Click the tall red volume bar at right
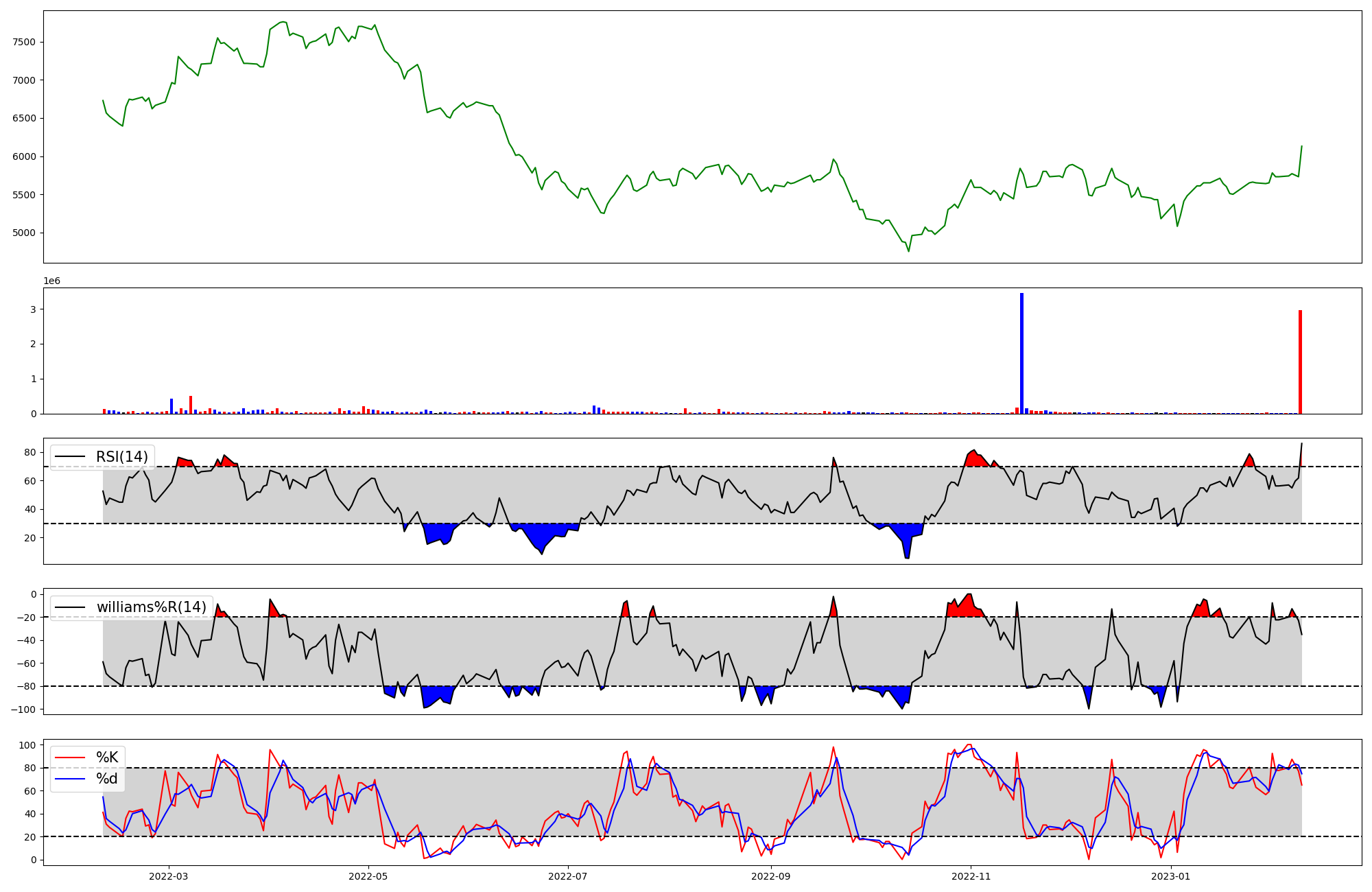 1300,362
